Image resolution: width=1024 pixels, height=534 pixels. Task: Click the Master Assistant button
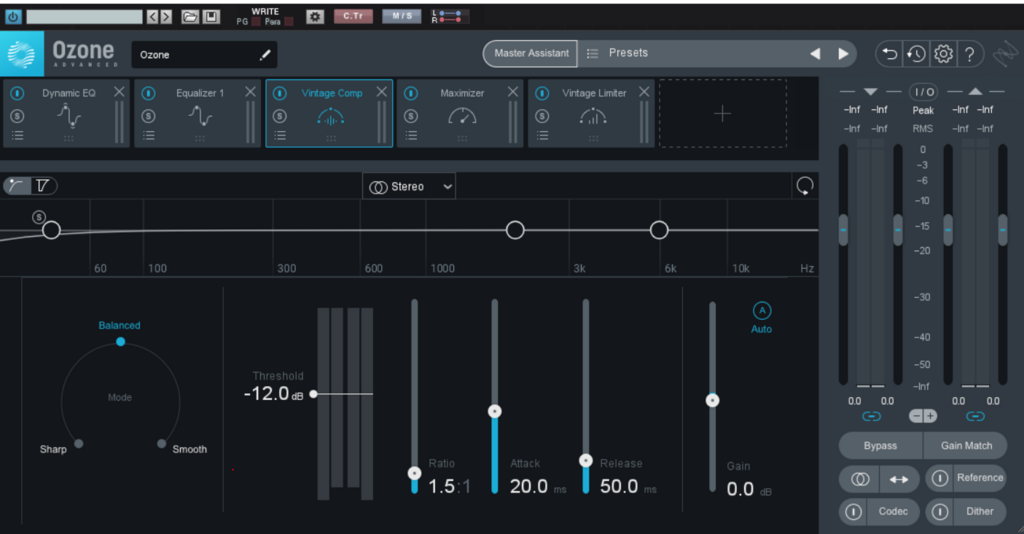pyautogui.click(x=530, y=53)
